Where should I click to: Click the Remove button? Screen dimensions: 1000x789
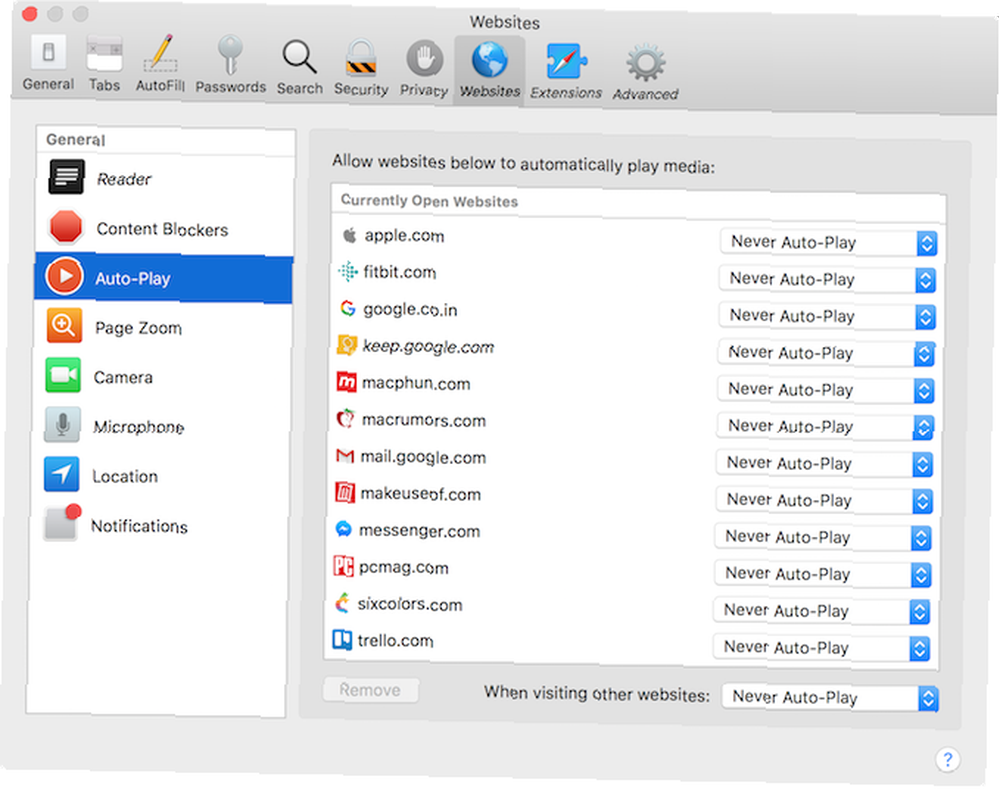(371, 690)
